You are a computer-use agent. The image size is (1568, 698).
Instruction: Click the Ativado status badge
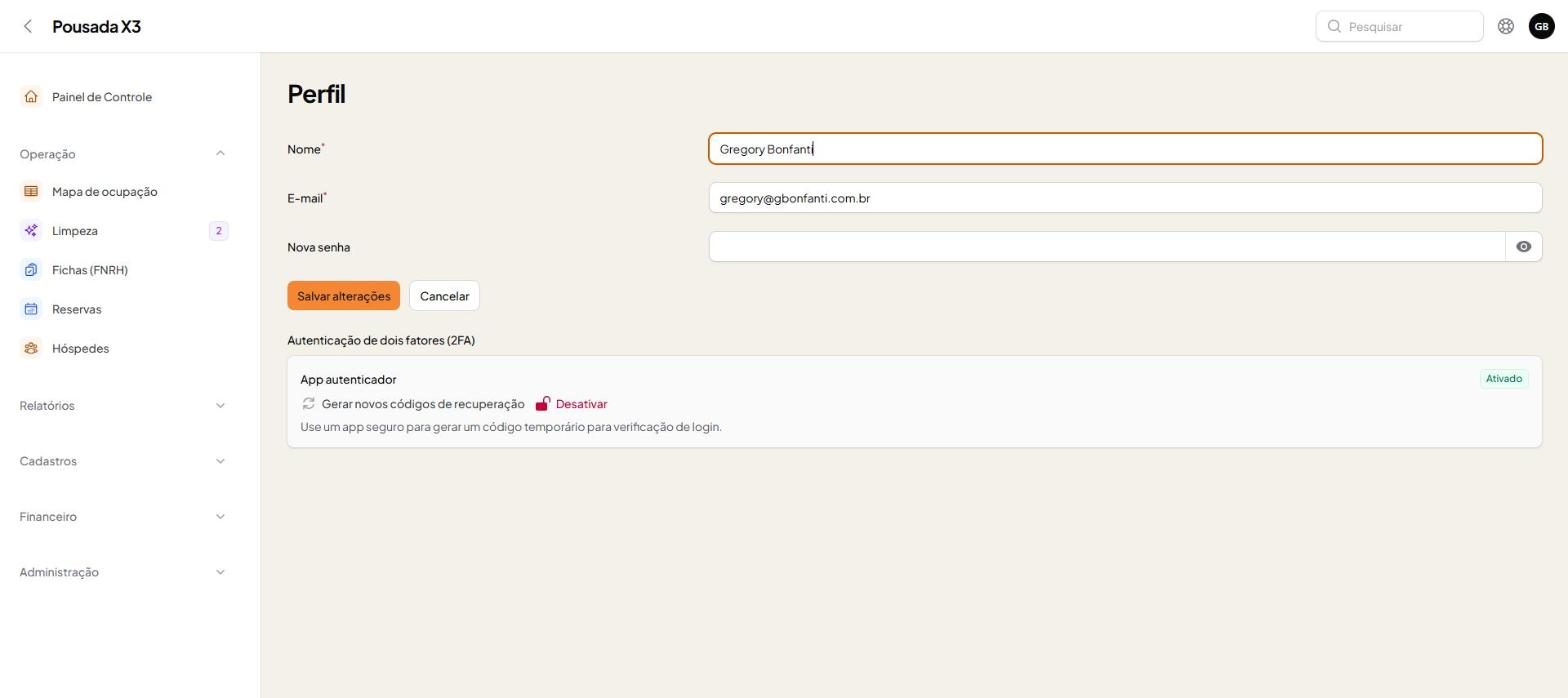tap(1504, 379)
